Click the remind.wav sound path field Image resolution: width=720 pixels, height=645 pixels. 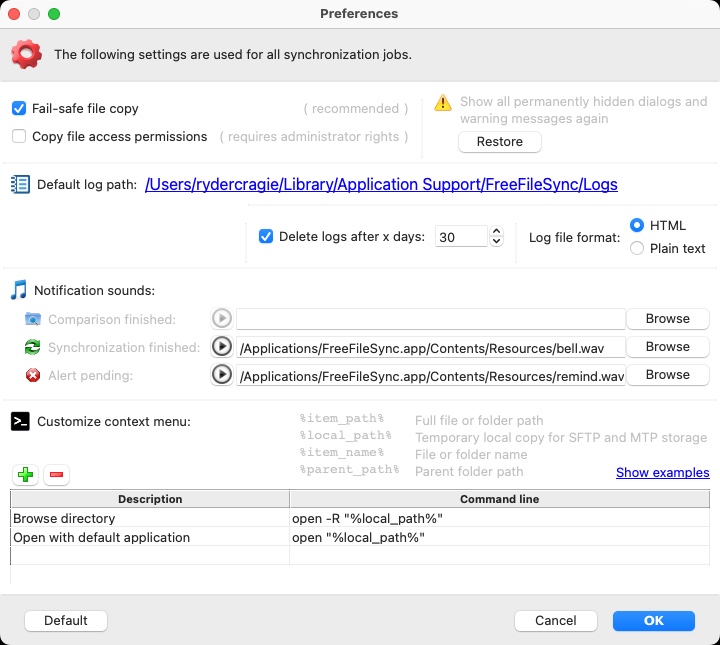tap(431, 375)
